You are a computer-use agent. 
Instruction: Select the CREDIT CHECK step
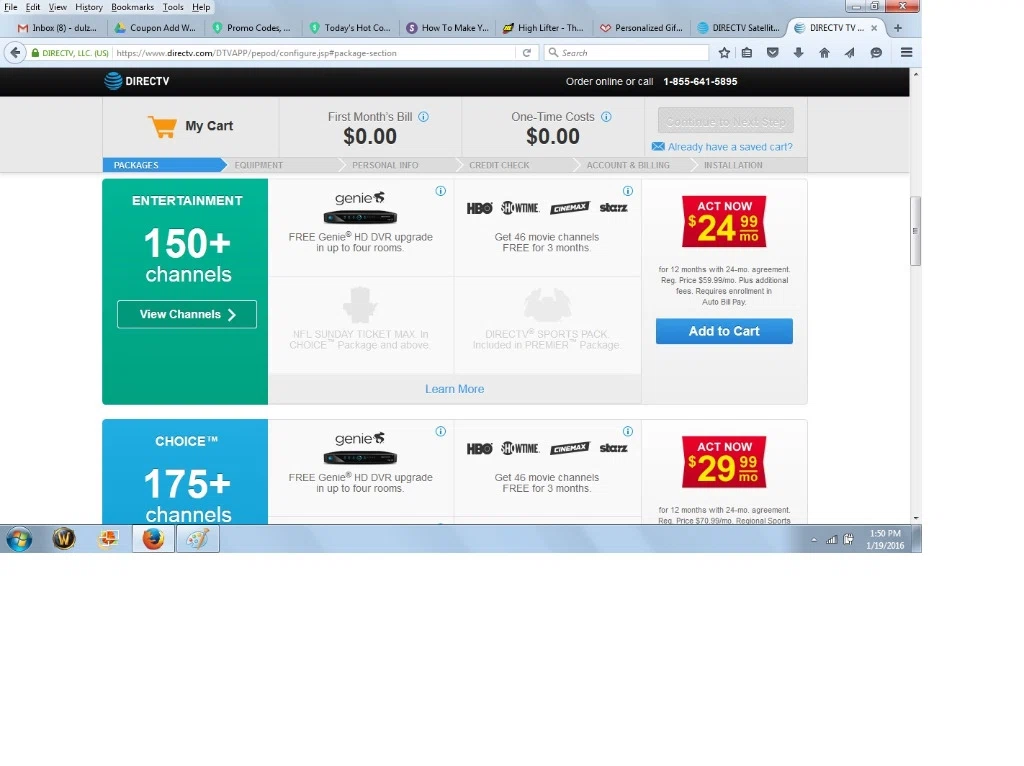point(499,165)
